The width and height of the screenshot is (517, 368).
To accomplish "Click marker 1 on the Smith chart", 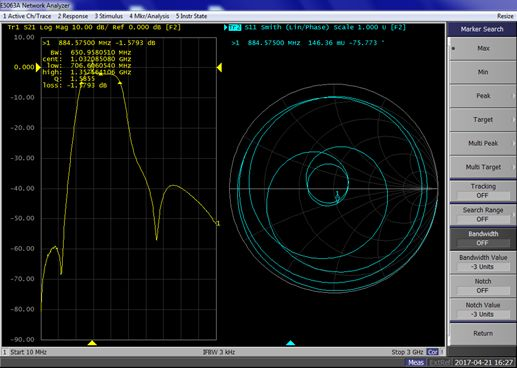I will pos(337,197).
